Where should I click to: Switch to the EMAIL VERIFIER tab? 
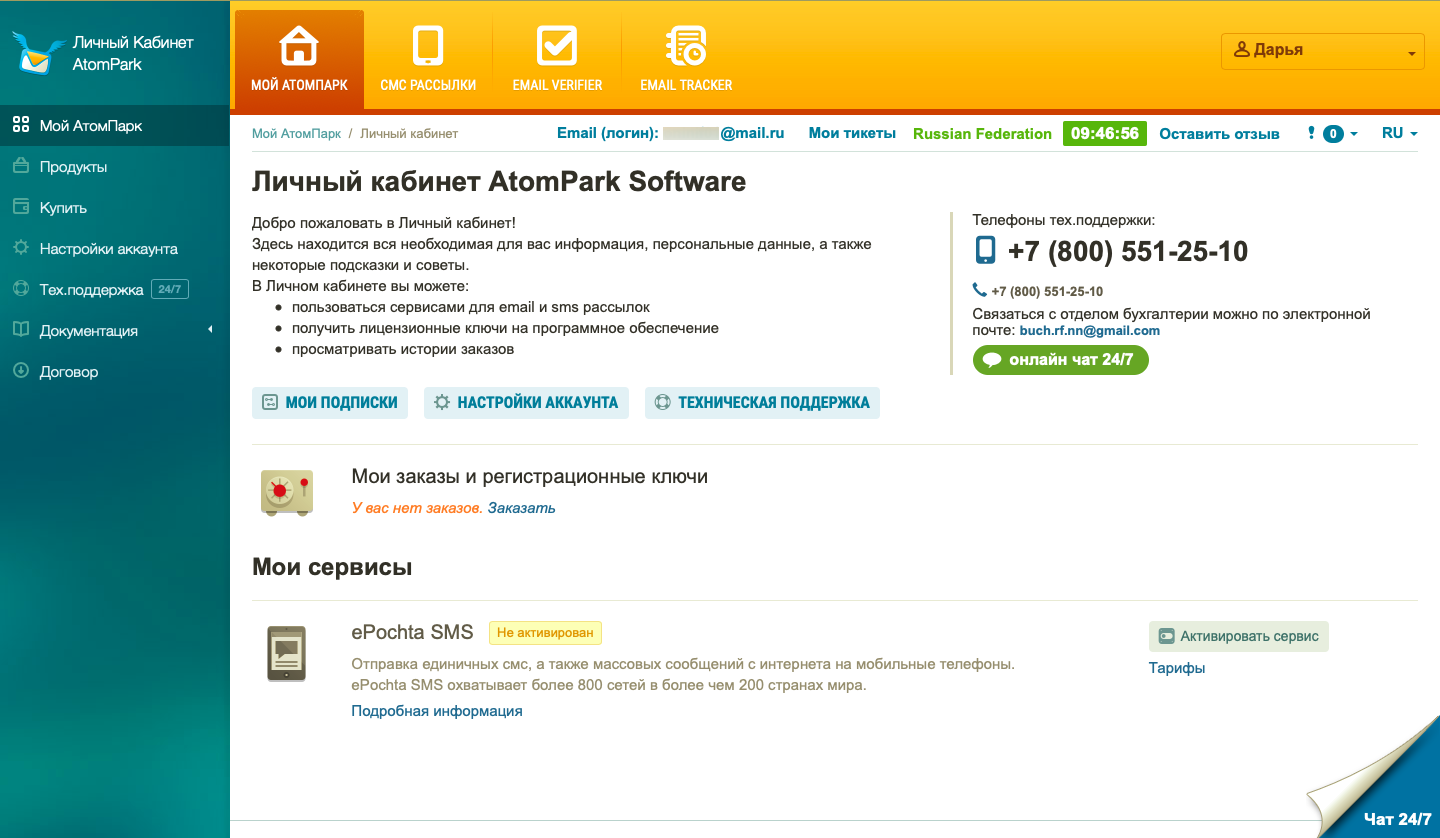tap(557, 60)
